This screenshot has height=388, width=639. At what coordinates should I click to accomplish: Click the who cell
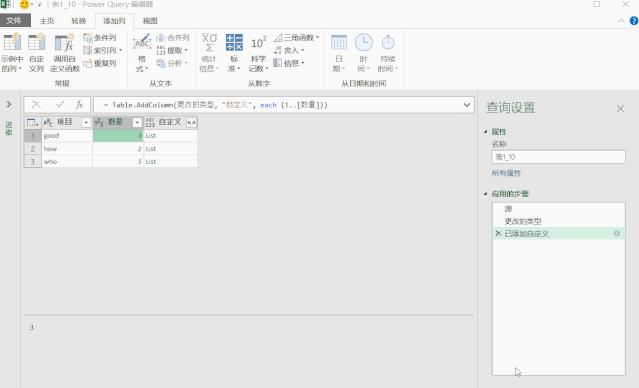coord(67,162)
